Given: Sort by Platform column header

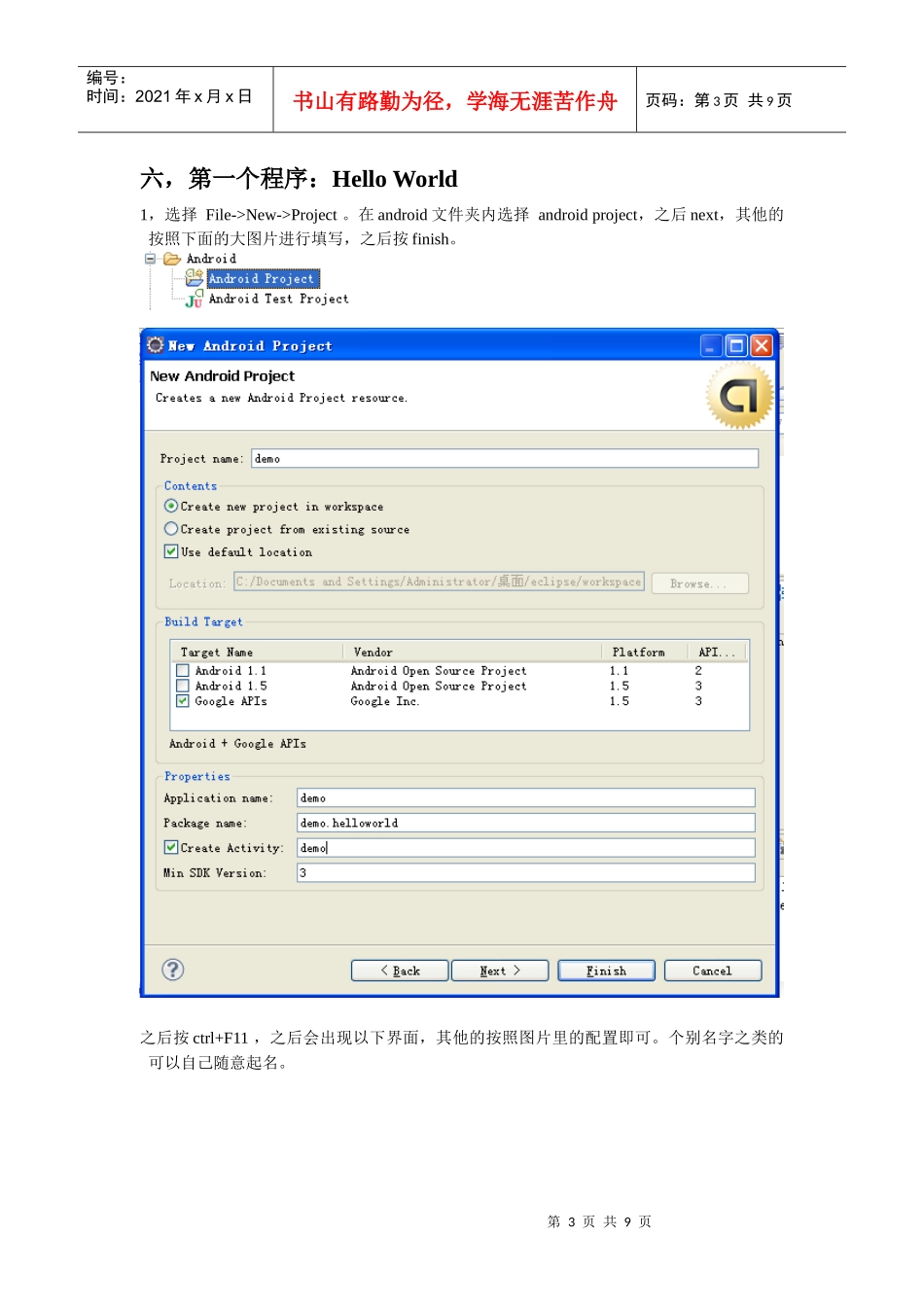Looking at the screenshot, I should (x=644, y=653).
